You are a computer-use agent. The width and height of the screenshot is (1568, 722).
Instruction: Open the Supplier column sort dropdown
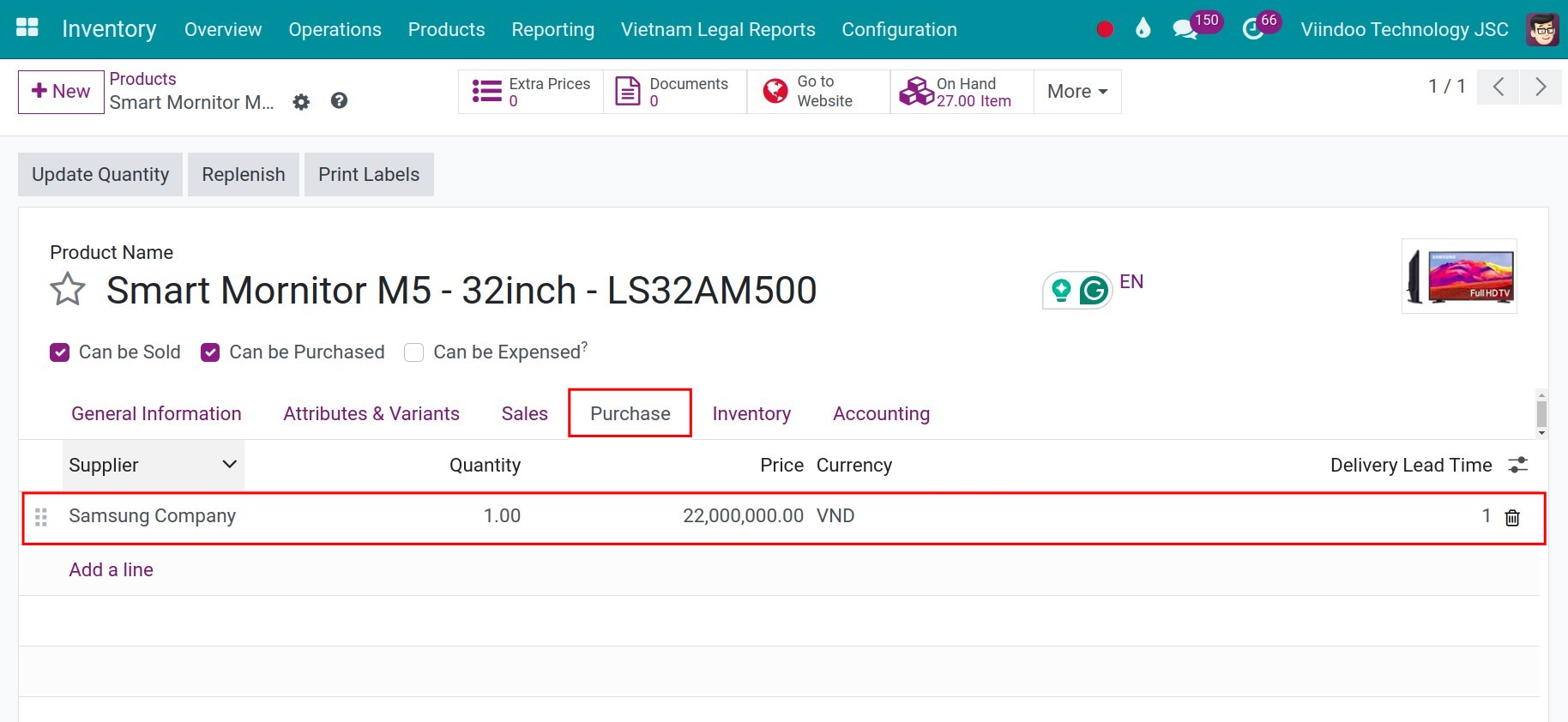pos(229,464)
